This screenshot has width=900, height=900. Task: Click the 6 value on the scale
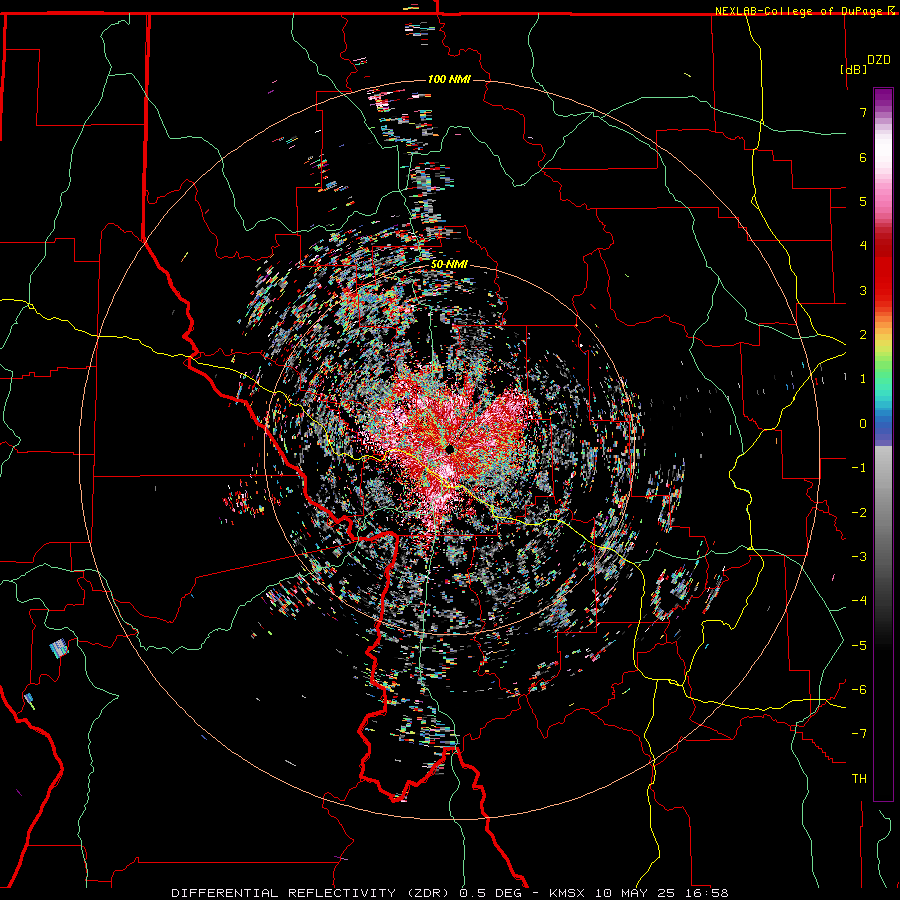click(x=863, y=157)
